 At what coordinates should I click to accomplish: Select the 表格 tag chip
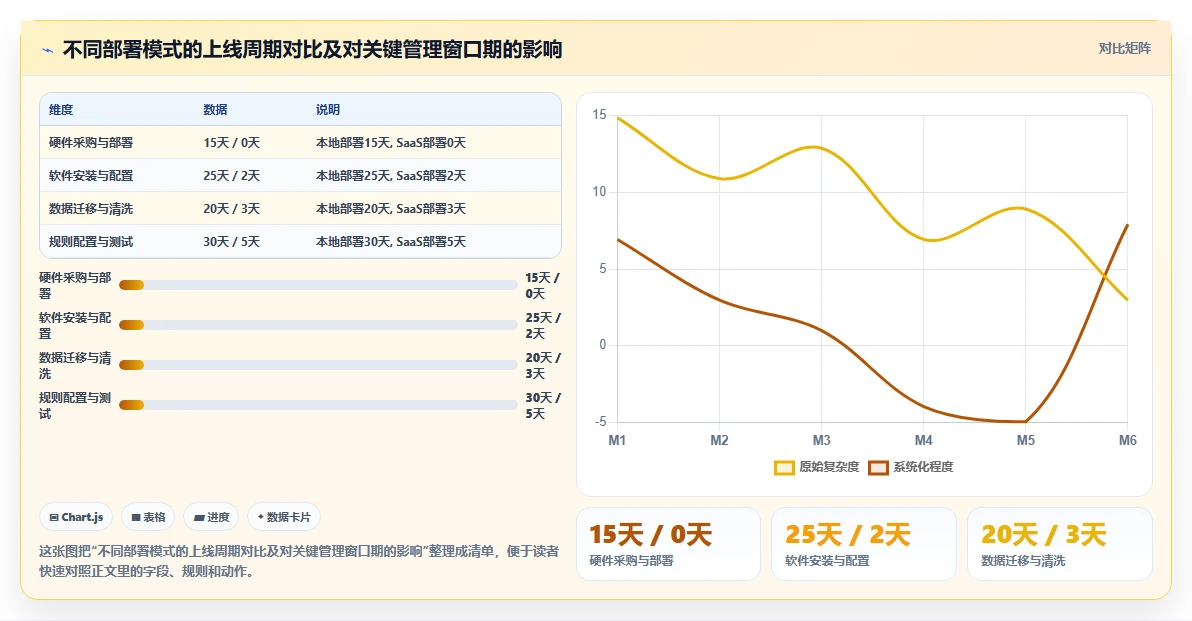[148, 517]
